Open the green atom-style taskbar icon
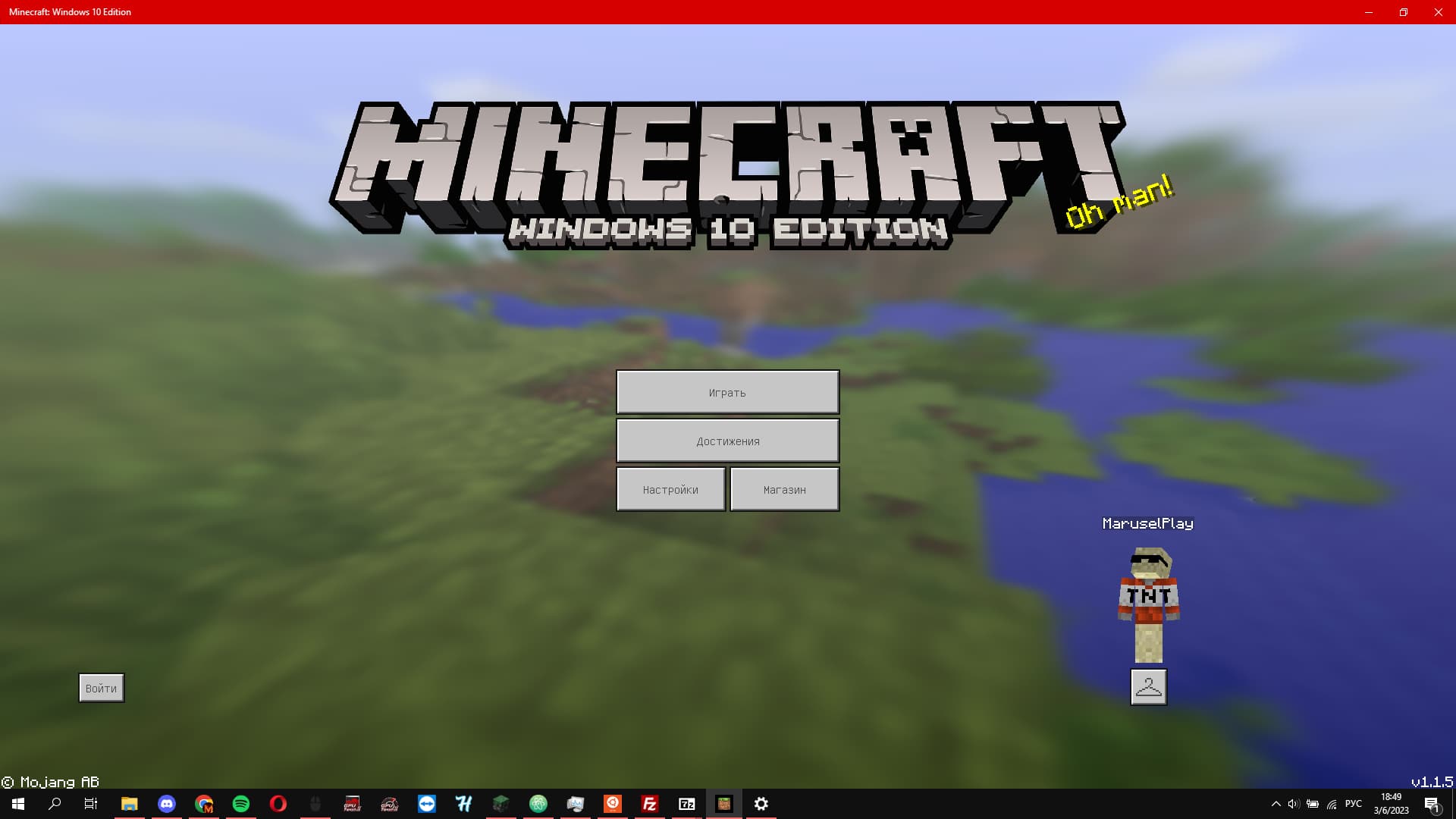Image resolution: width=1456 pixels, height=819 pixels. [x=538, y=804]
